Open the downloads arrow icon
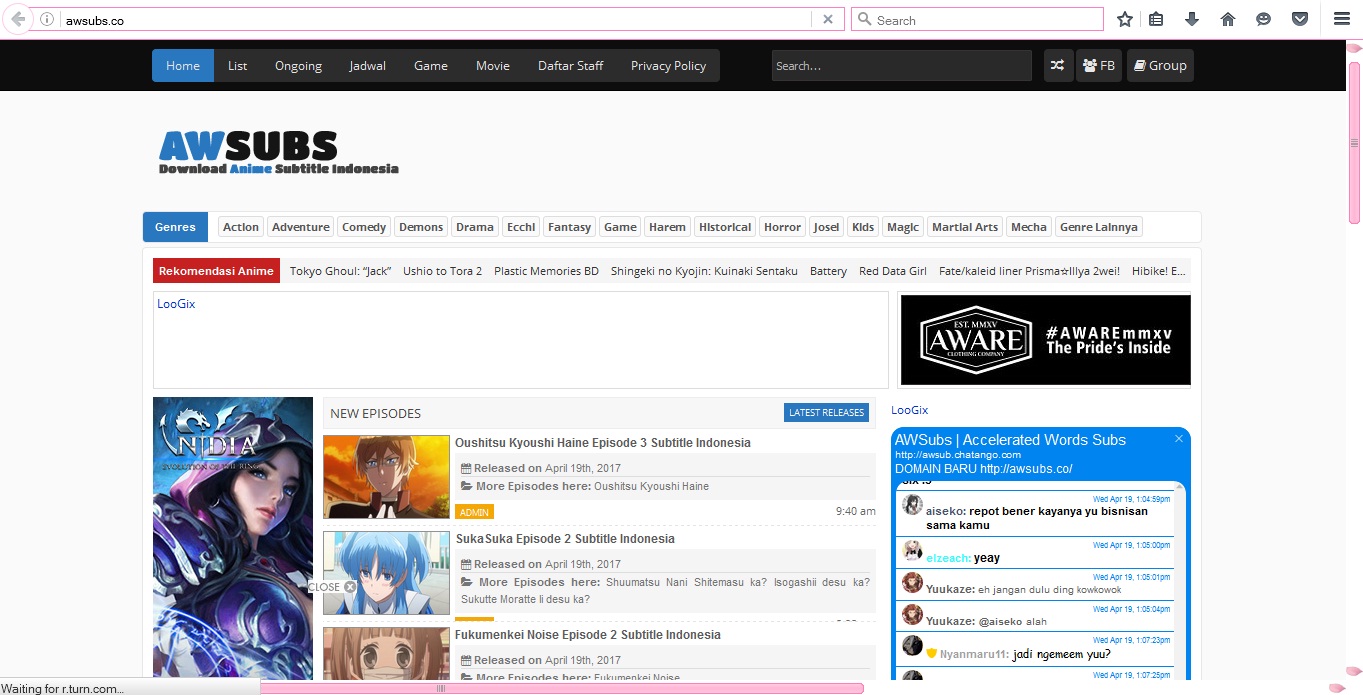 tap(1192, 19)
